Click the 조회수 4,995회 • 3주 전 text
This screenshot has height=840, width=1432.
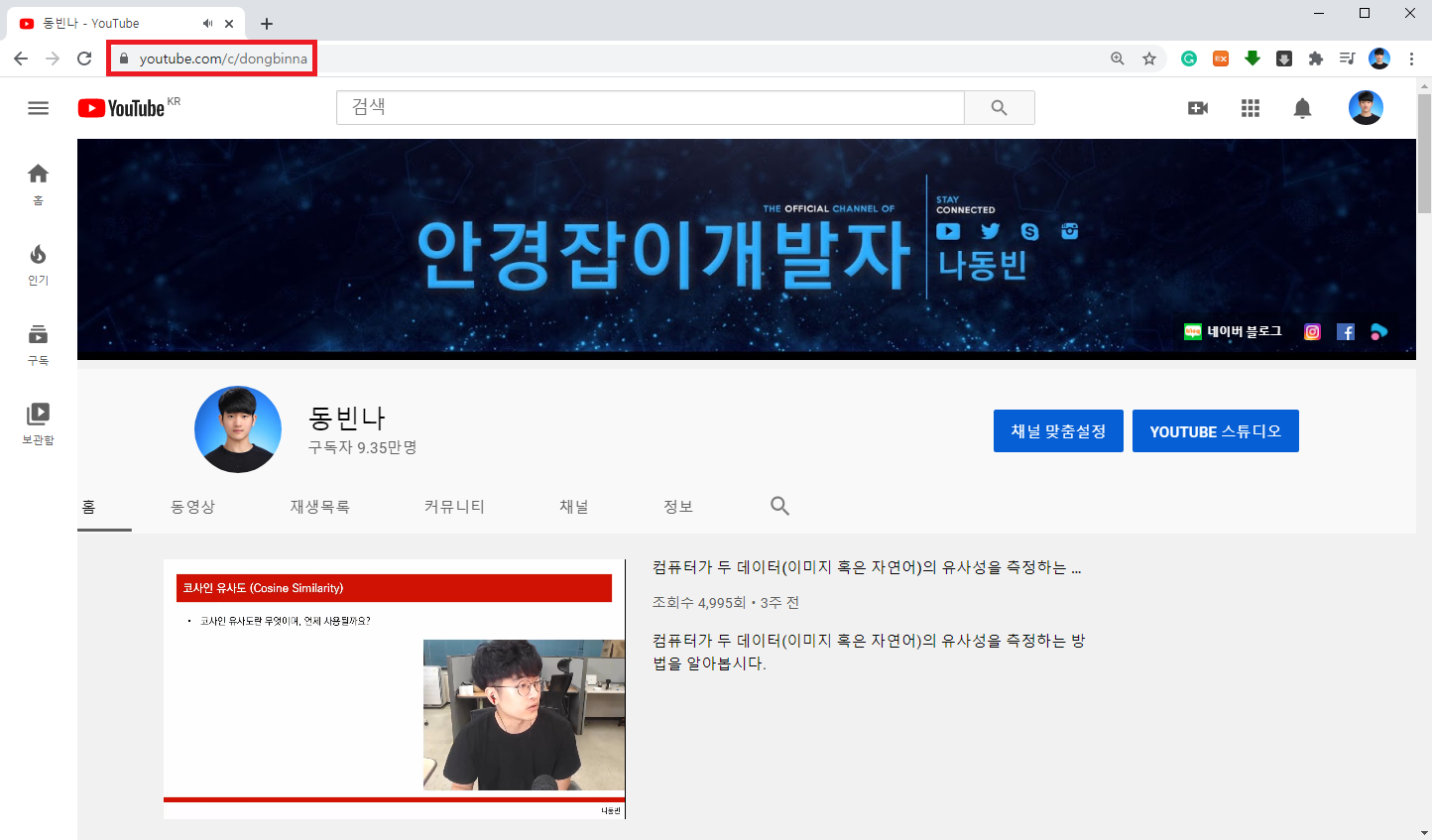click(726, 603)
